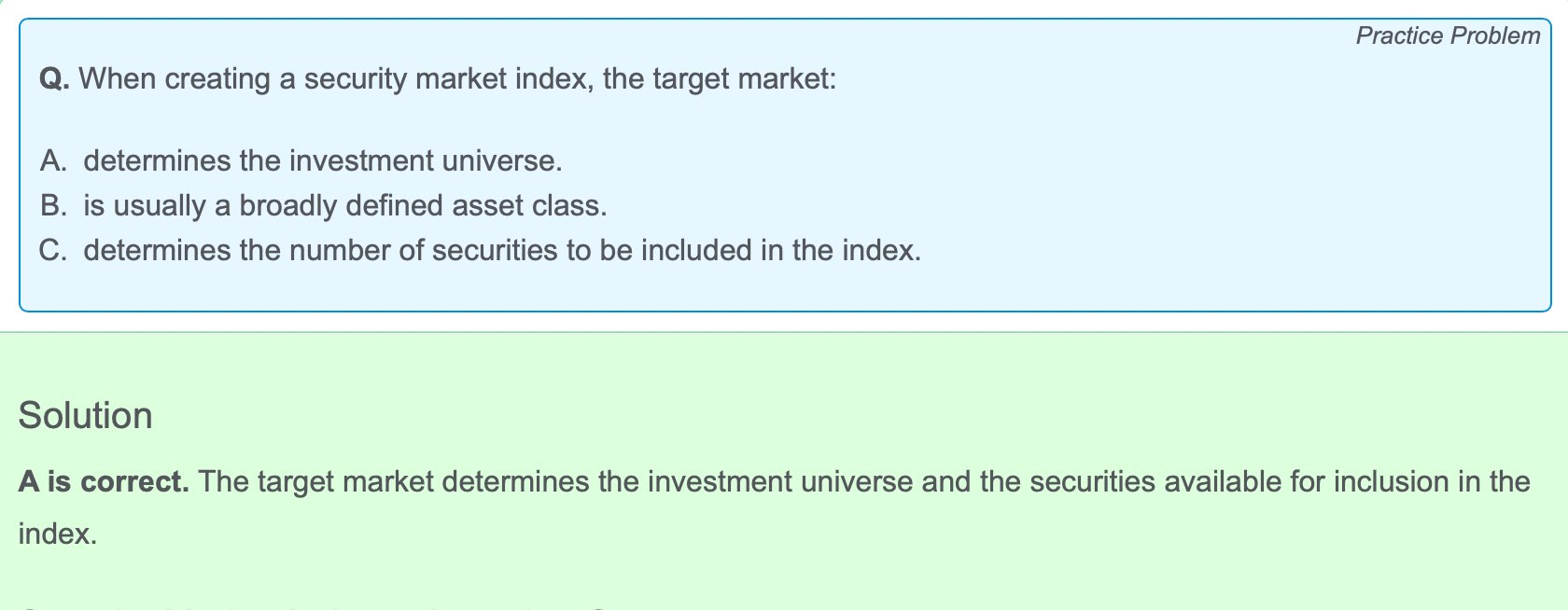Click the bold 'Q.' question marker

coord(55,79)
